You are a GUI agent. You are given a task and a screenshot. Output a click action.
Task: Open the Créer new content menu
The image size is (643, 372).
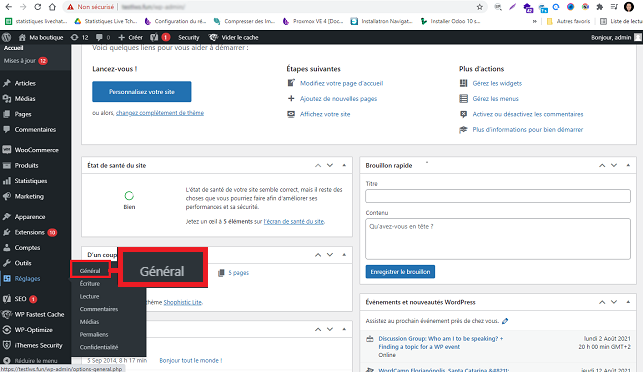(130, 37)
